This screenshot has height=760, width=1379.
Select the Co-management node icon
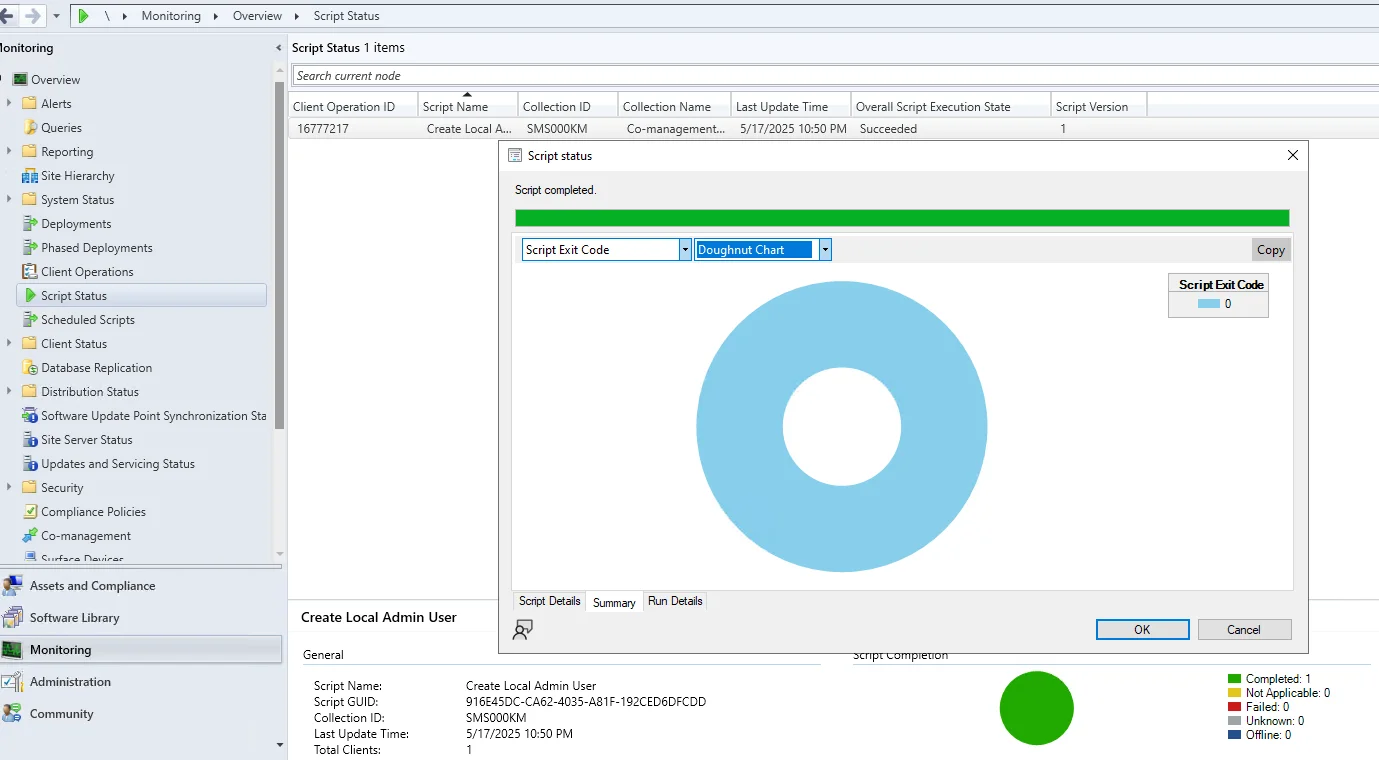(x=30, y=536)
